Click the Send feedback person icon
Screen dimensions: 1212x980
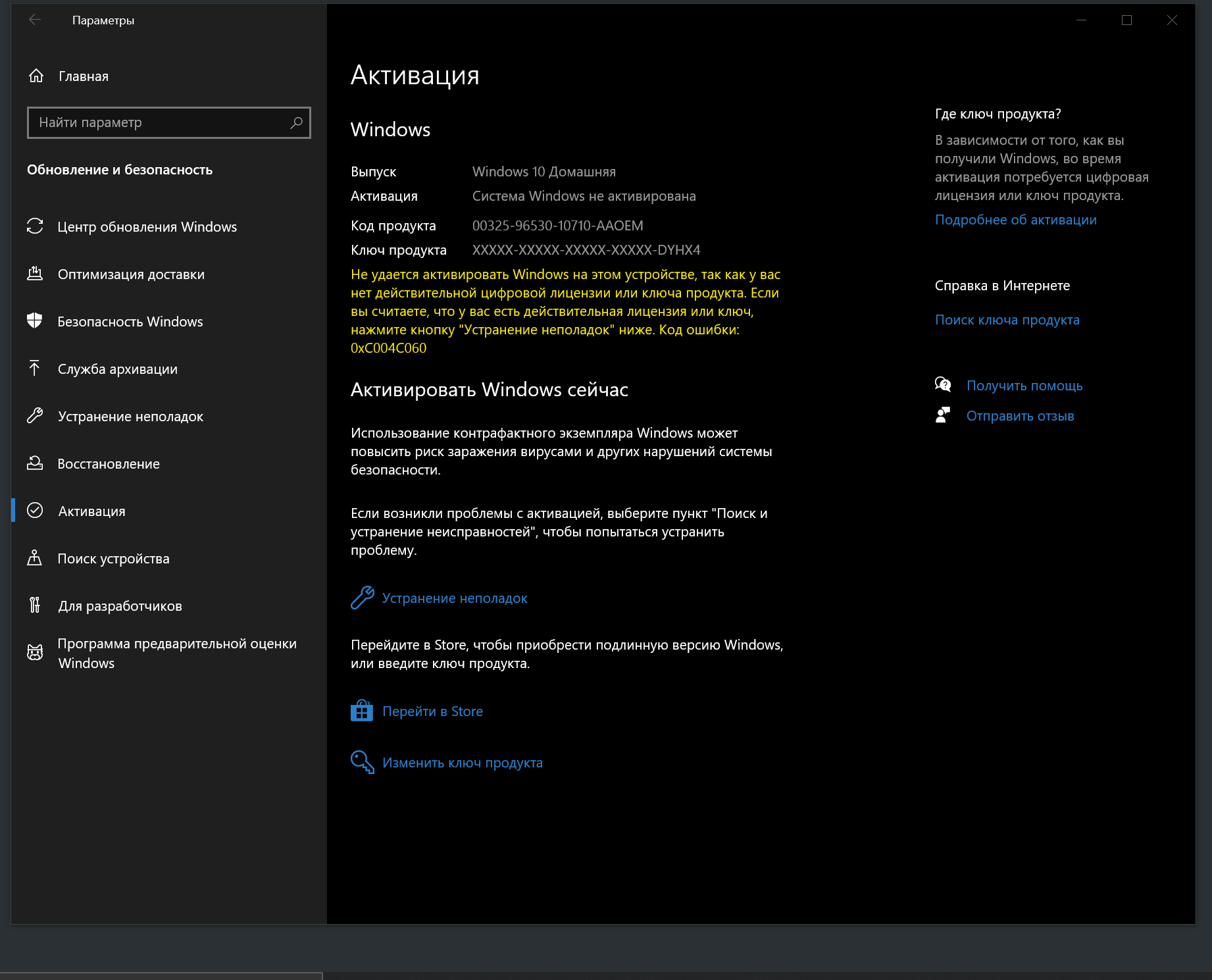pos(943,415)
